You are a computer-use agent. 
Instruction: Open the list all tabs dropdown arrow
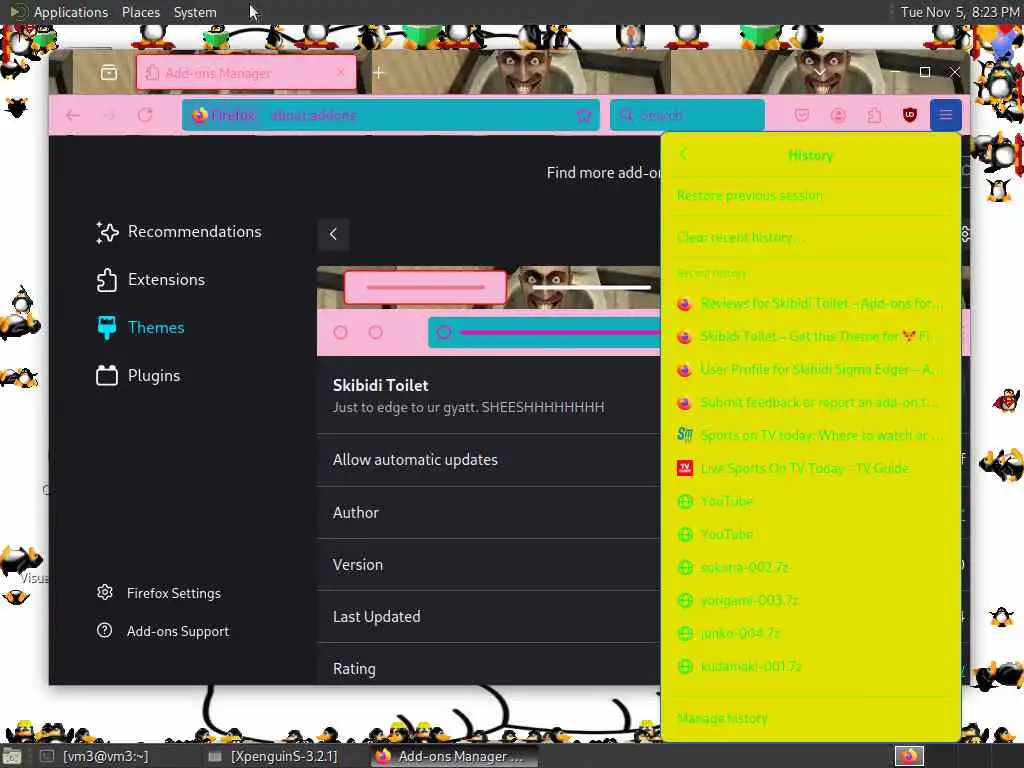coord(820,72)
